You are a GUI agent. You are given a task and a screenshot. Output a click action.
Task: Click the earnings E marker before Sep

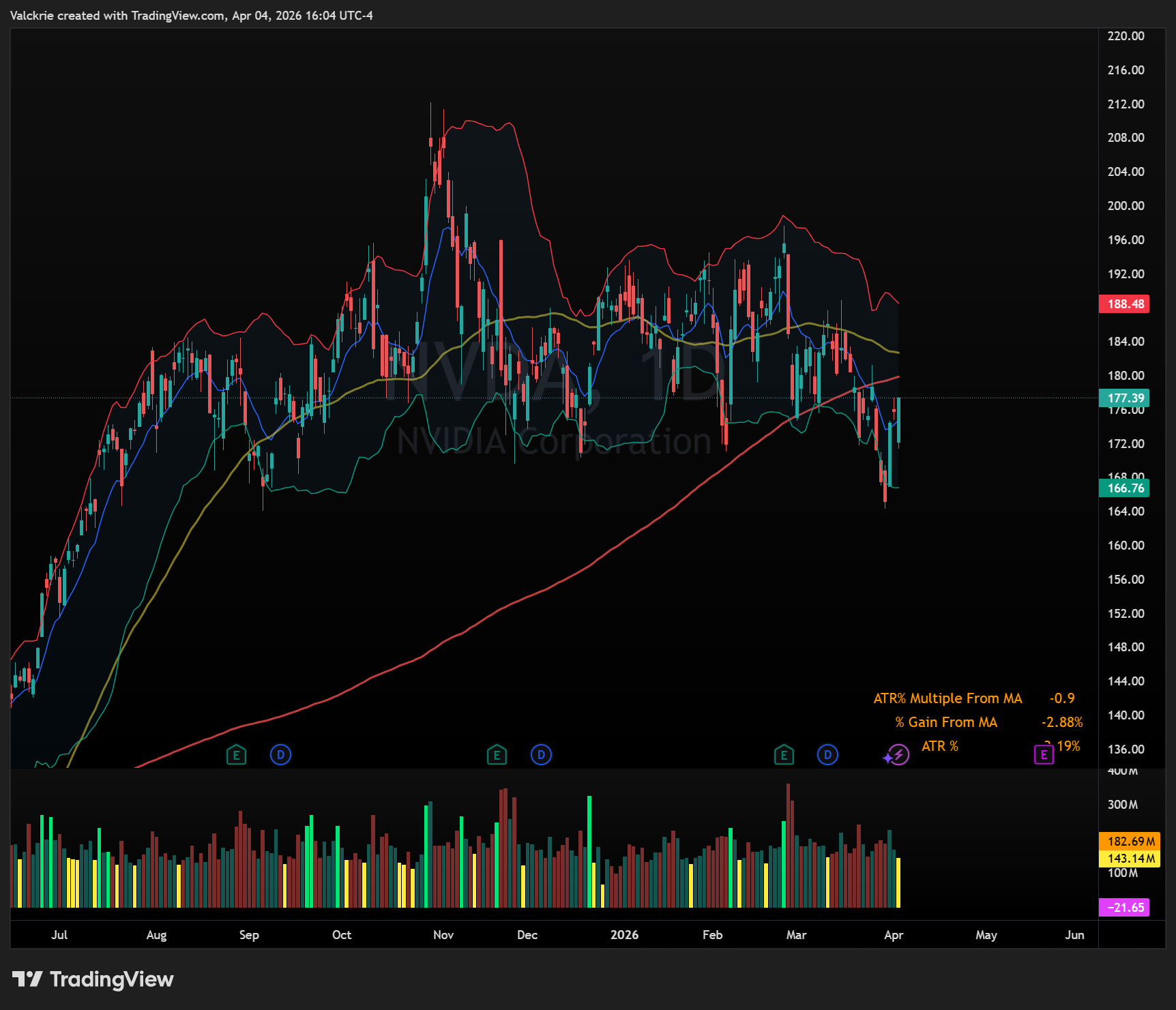[x=236, y=755]
